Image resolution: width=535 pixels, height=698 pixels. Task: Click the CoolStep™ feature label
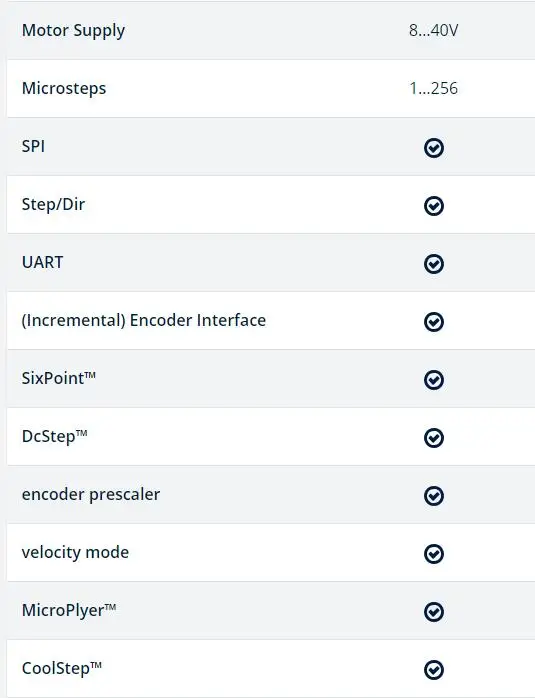point(62,668)
